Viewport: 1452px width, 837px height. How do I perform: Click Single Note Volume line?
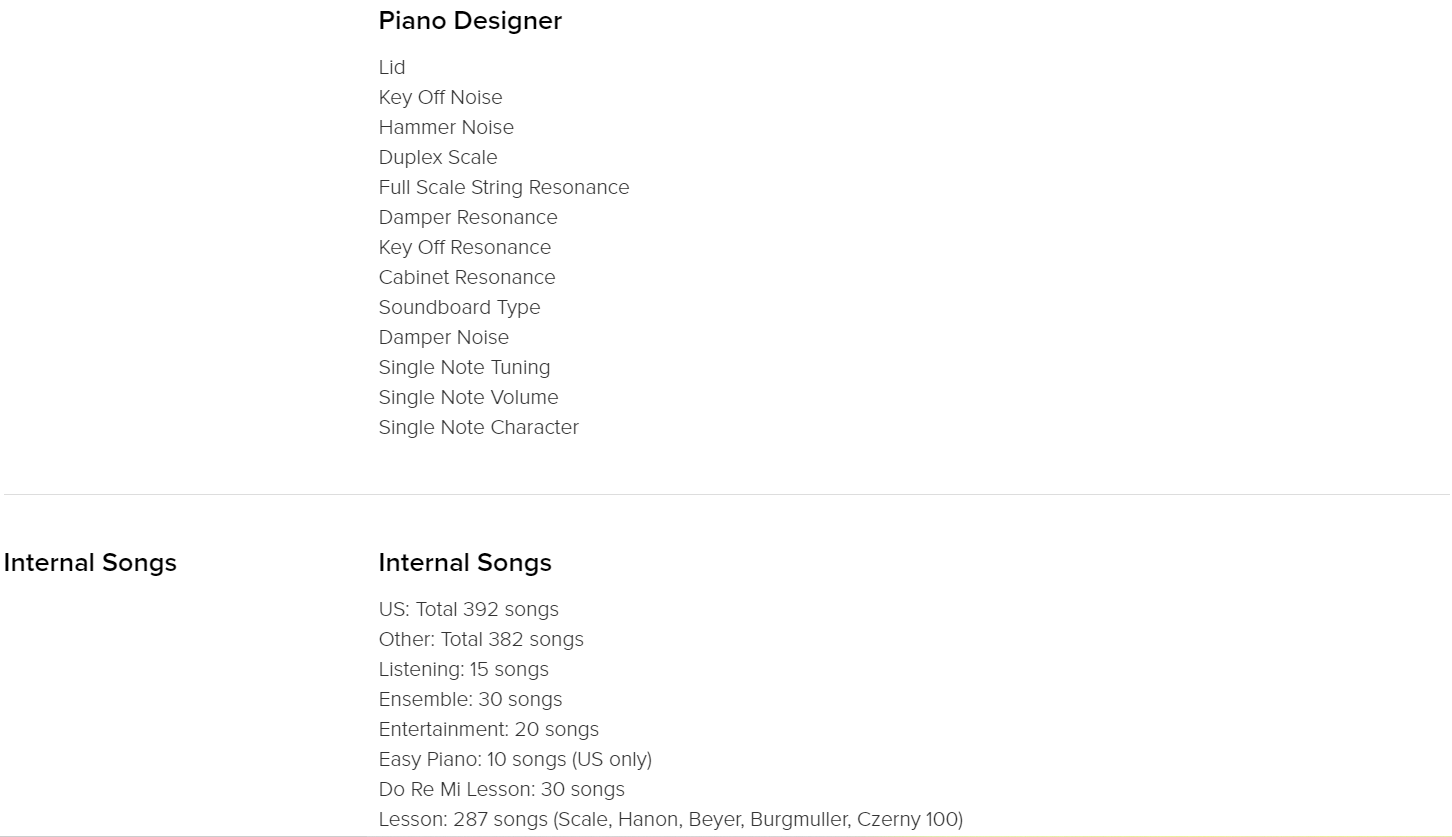point(468,397)
